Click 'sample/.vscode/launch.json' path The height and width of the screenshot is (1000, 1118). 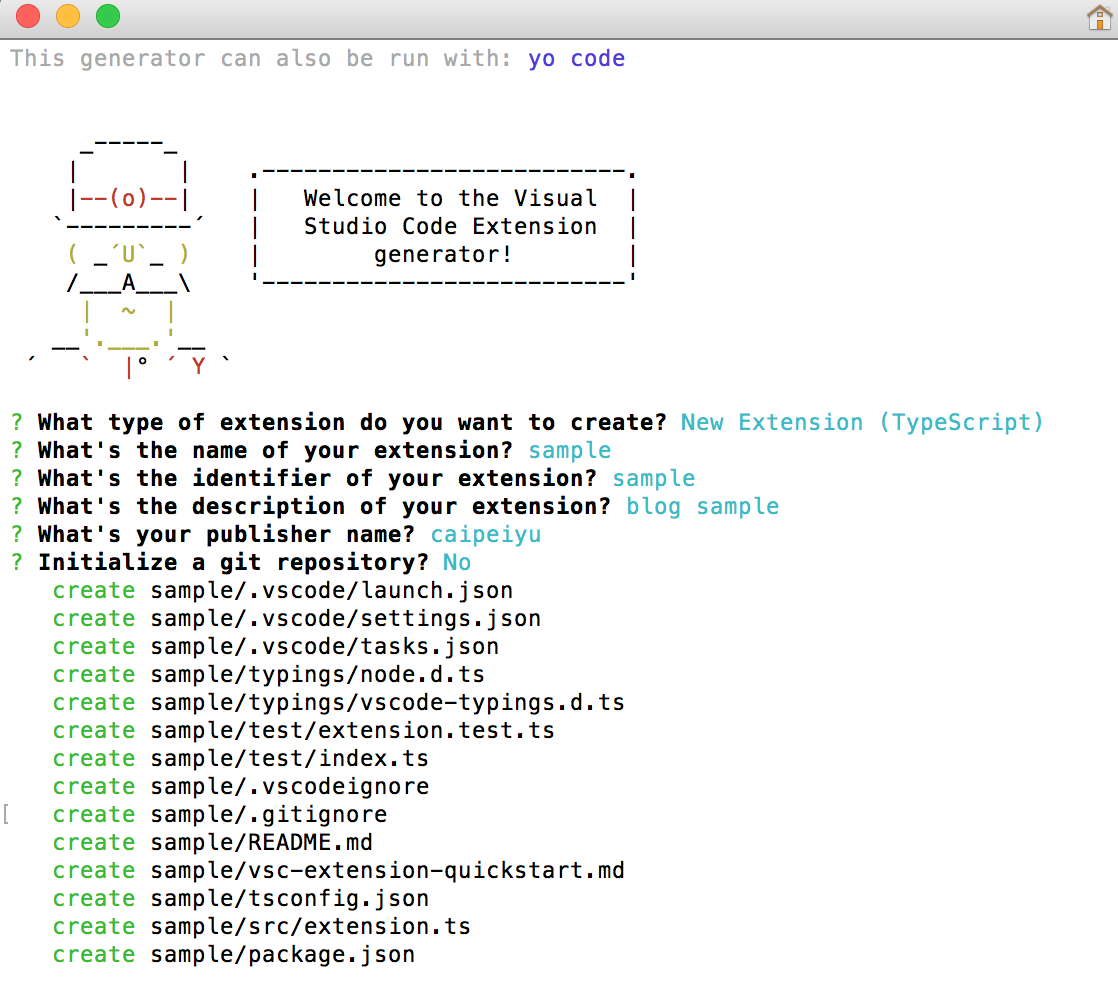pos(332,591)
